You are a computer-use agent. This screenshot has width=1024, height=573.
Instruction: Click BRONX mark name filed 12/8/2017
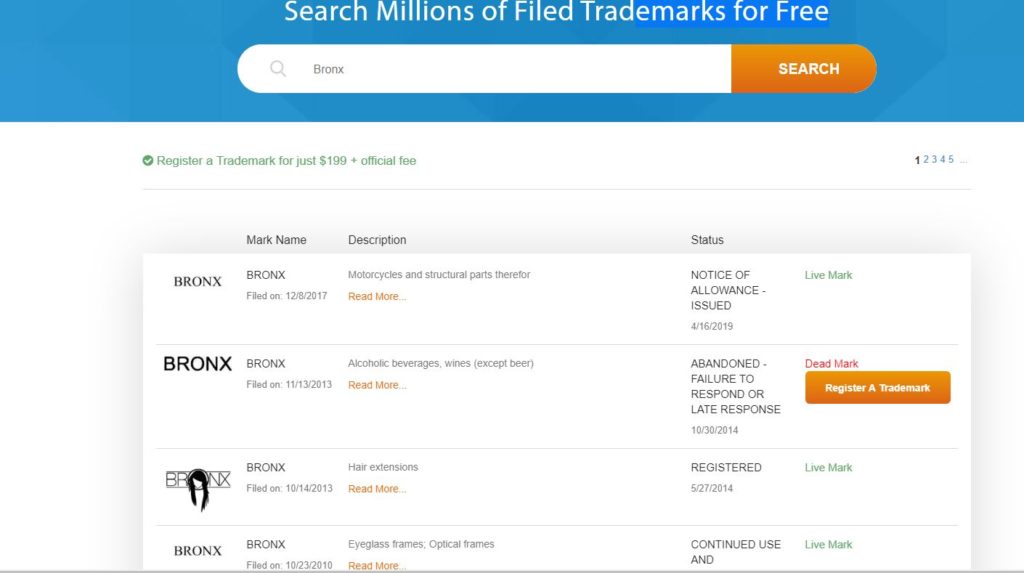click(266, 275)
